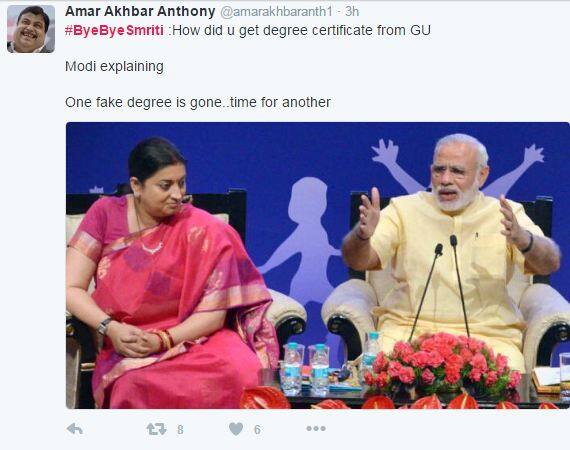Screen dimensions: 570x450
Task: Click the retweet count 8
Action: tap(180, 430)
